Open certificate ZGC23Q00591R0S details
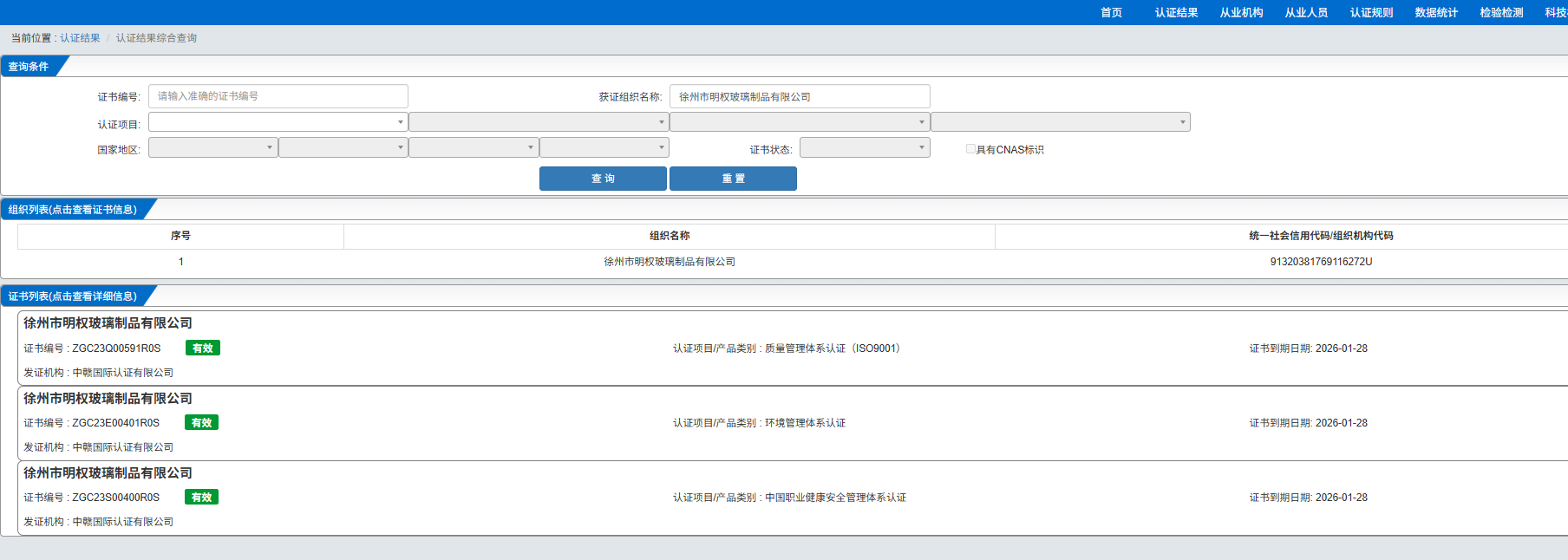This screenshot has height=560, width=1568. [116, 348]
